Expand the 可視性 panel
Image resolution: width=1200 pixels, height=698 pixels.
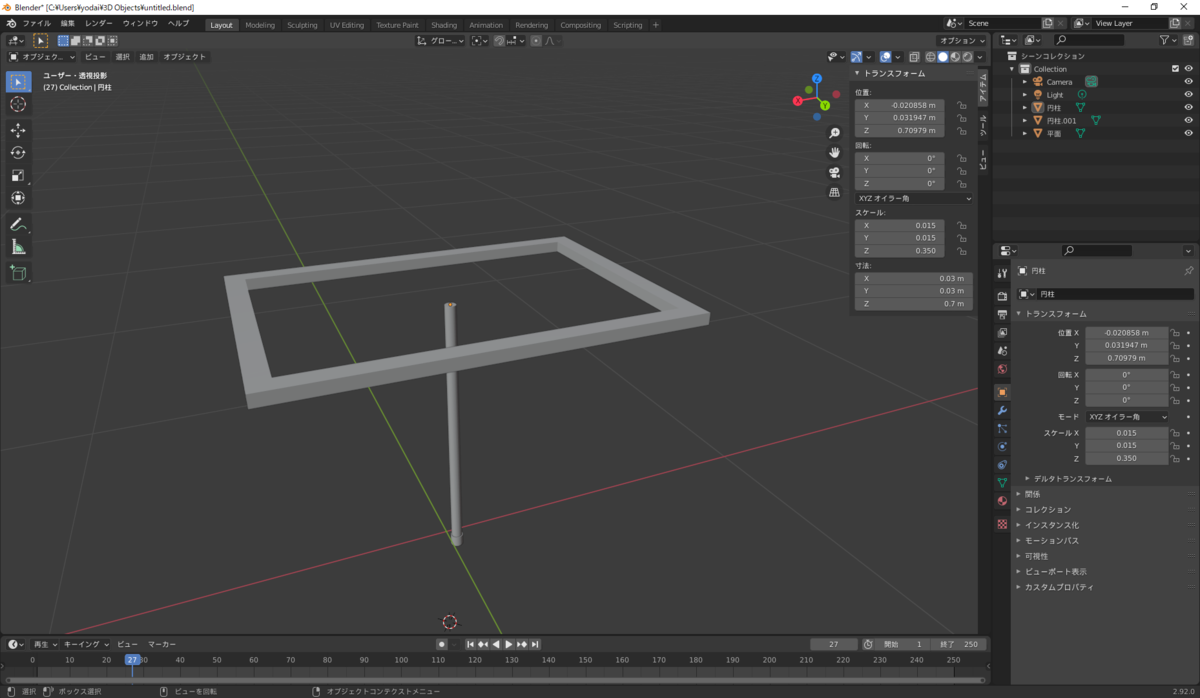tap(1036, 556)
